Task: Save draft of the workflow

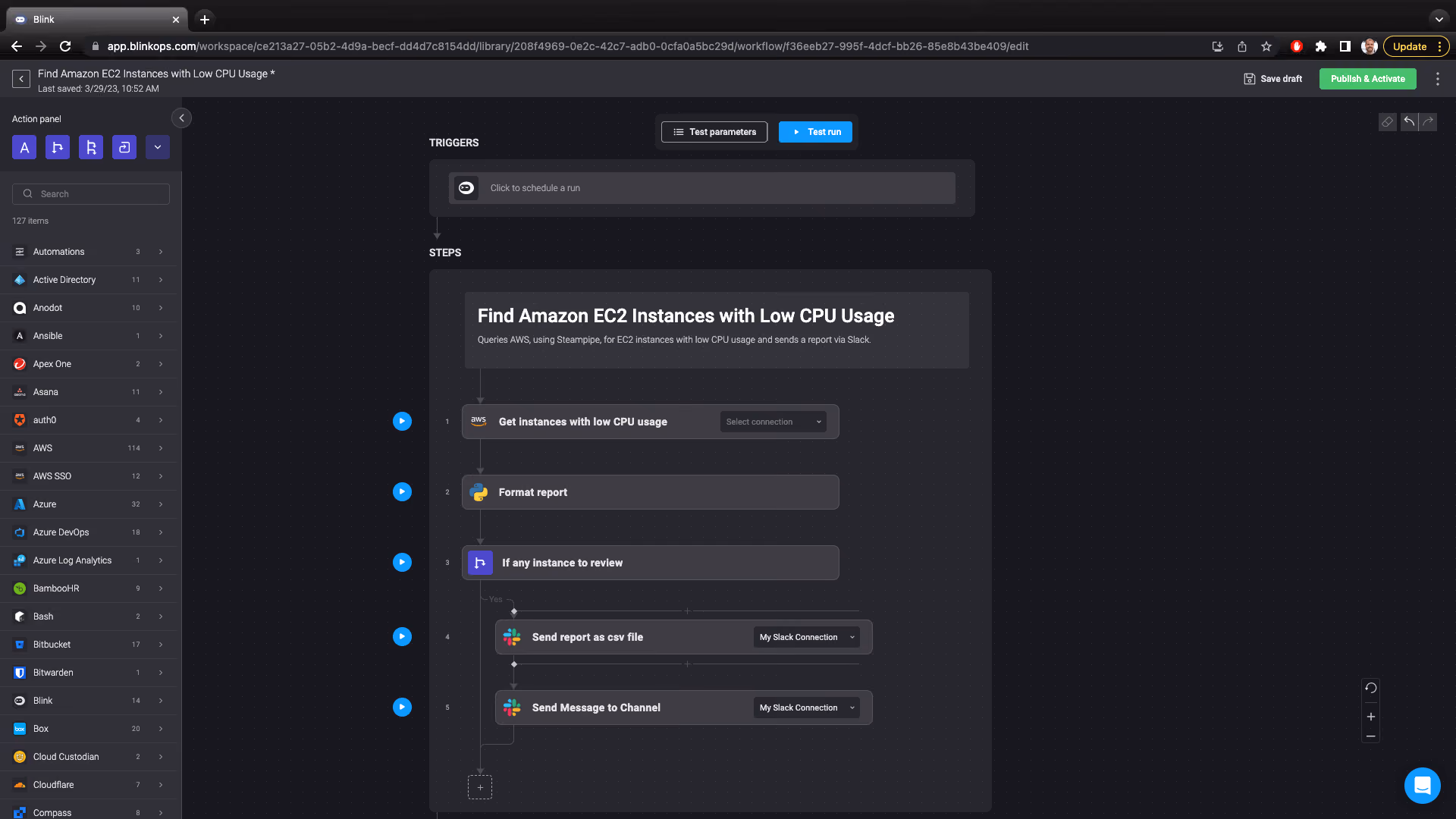Action: click(x=1273, y=79)
